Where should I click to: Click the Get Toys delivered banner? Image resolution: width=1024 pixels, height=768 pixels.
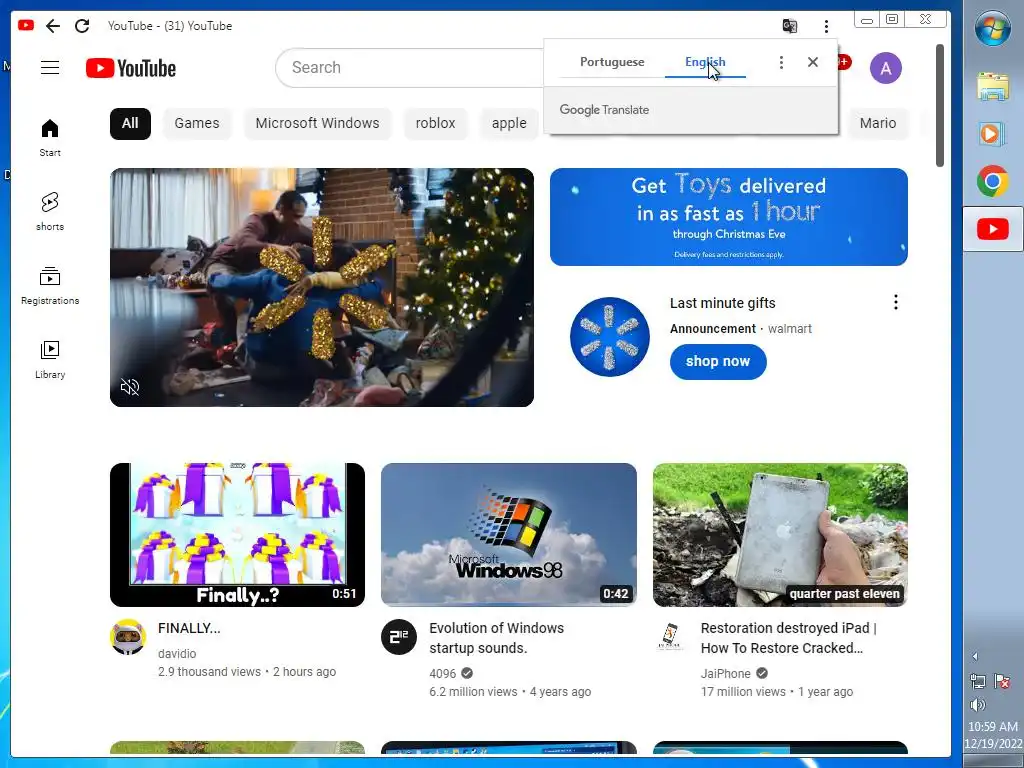[x=729, y=217]
